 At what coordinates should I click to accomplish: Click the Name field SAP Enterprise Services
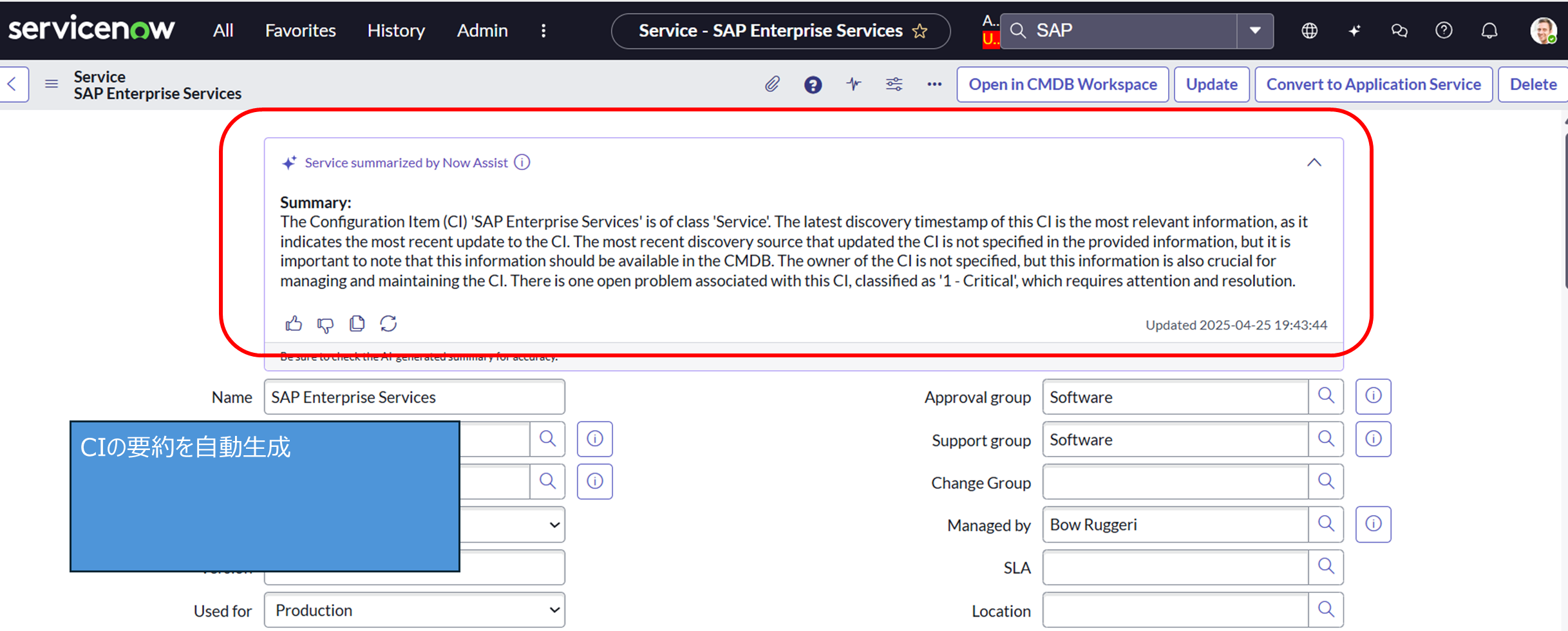point(415,397)
